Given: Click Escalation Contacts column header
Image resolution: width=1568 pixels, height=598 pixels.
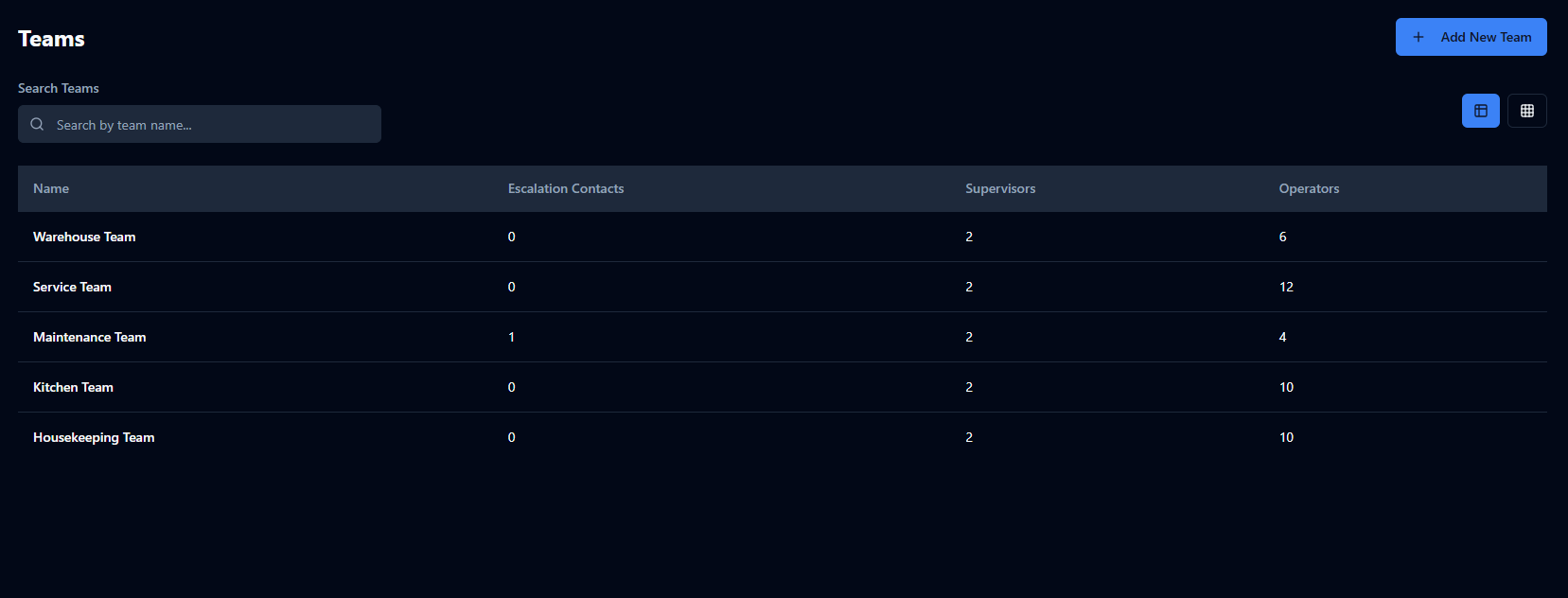Looking at the screenshot, I should click(566, 188).
